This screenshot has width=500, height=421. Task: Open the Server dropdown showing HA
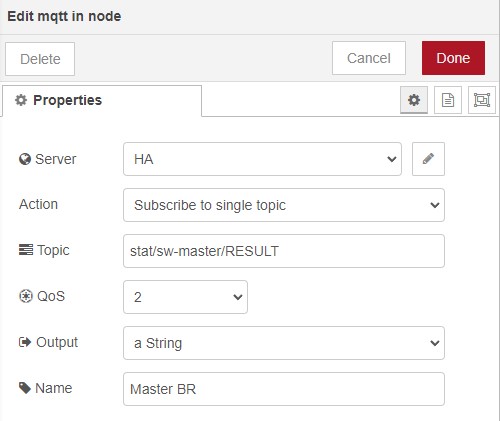(x=262, y=159)
